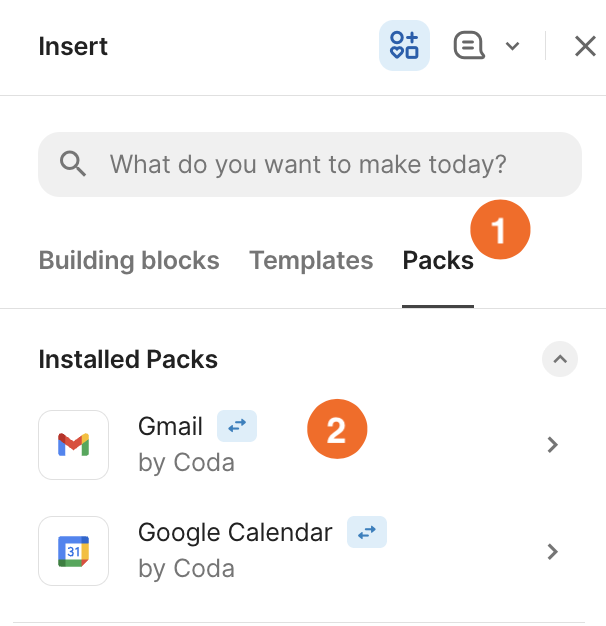This screenshot has height=626, width=606.
Task: Expand the dropdown arrow next to comments
Action: 512,46
